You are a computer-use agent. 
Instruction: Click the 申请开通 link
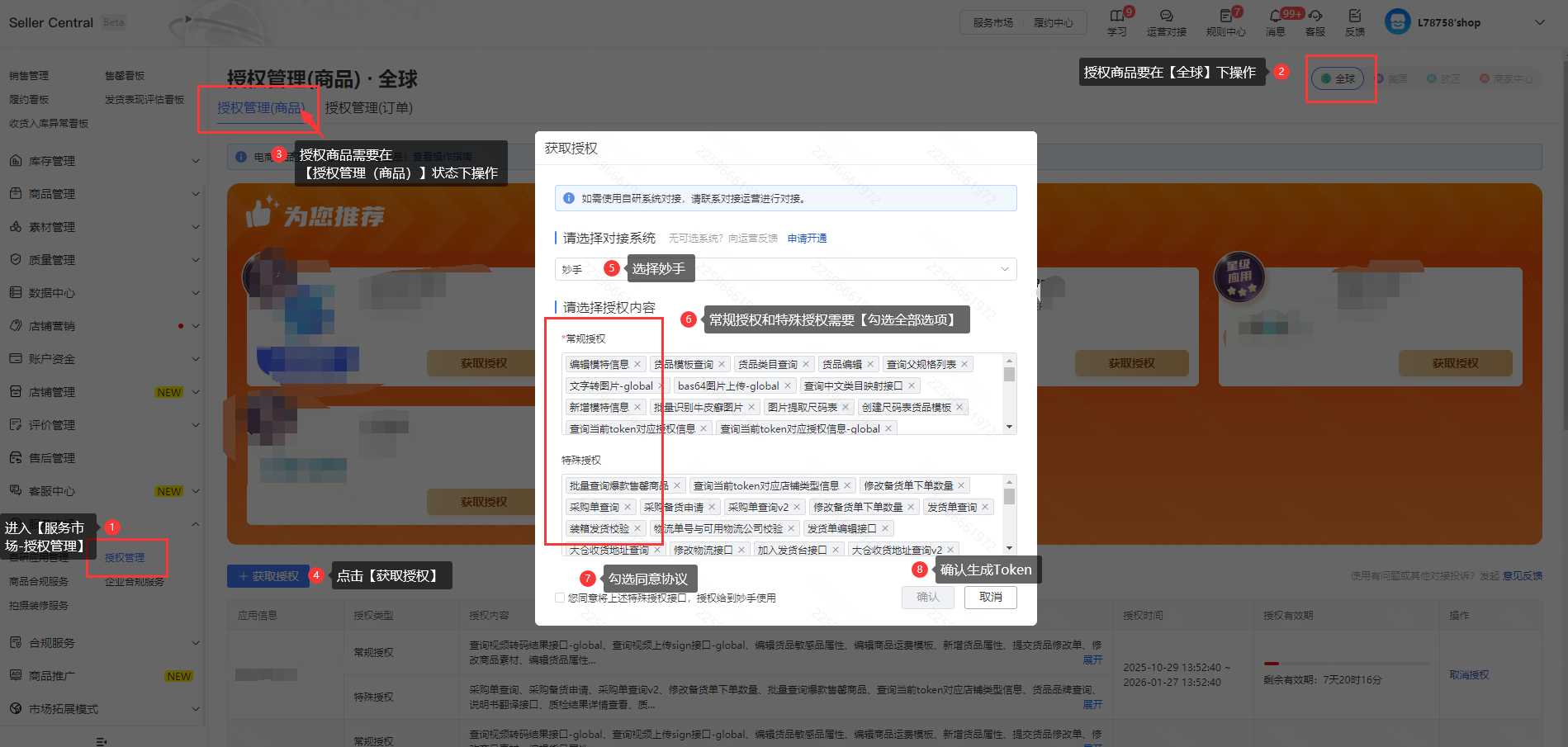pos(807,239)
